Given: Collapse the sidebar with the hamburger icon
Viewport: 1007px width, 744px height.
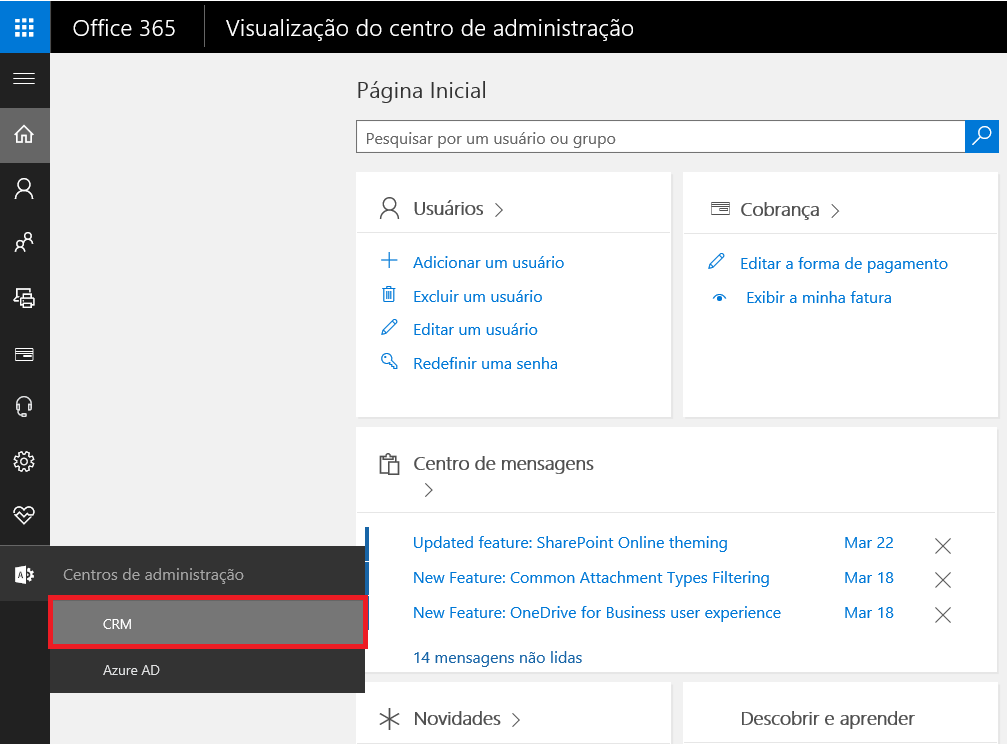Looking at the screenshot, I should (x=24, y=80).
